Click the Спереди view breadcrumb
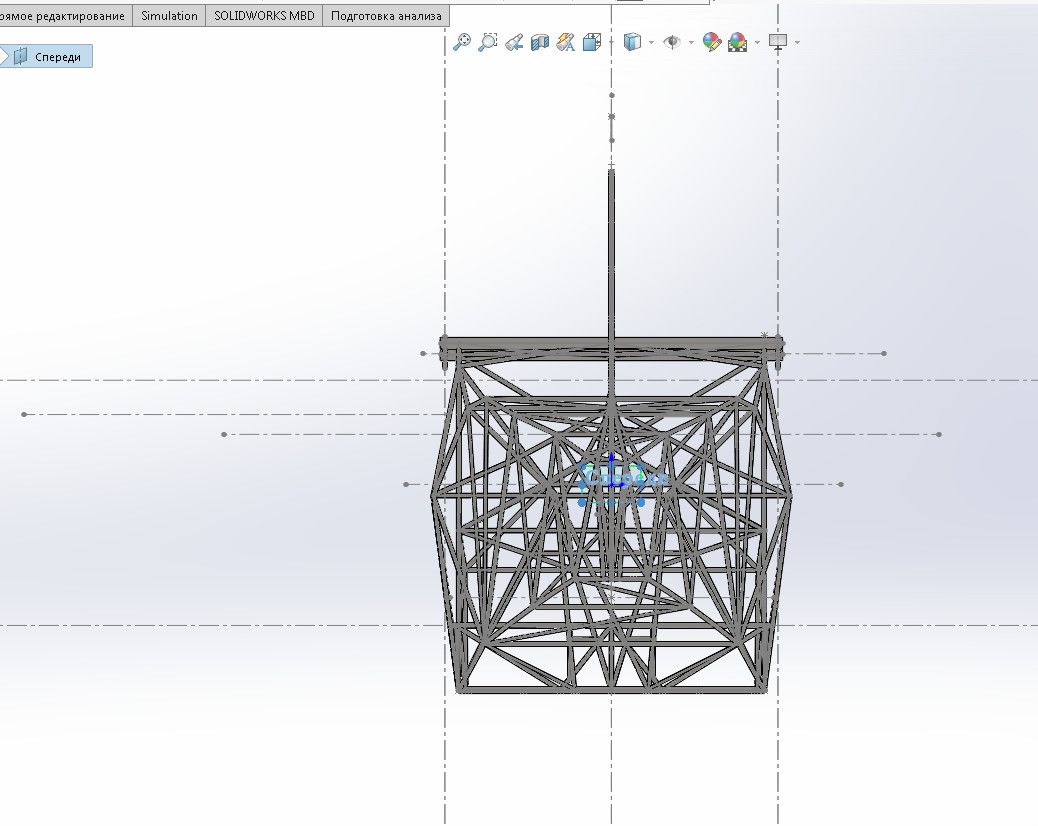The width and height of the screenshot is (1038, 826). [x=48, y=57]
